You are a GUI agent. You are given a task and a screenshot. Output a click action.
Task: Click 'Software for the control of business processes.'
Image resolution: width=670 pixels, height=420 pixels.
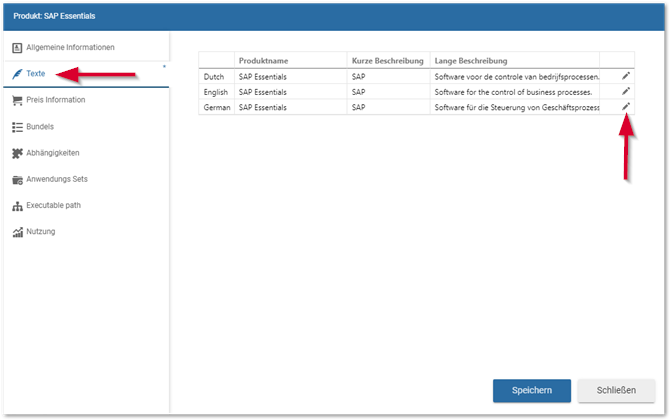[513, 92]
